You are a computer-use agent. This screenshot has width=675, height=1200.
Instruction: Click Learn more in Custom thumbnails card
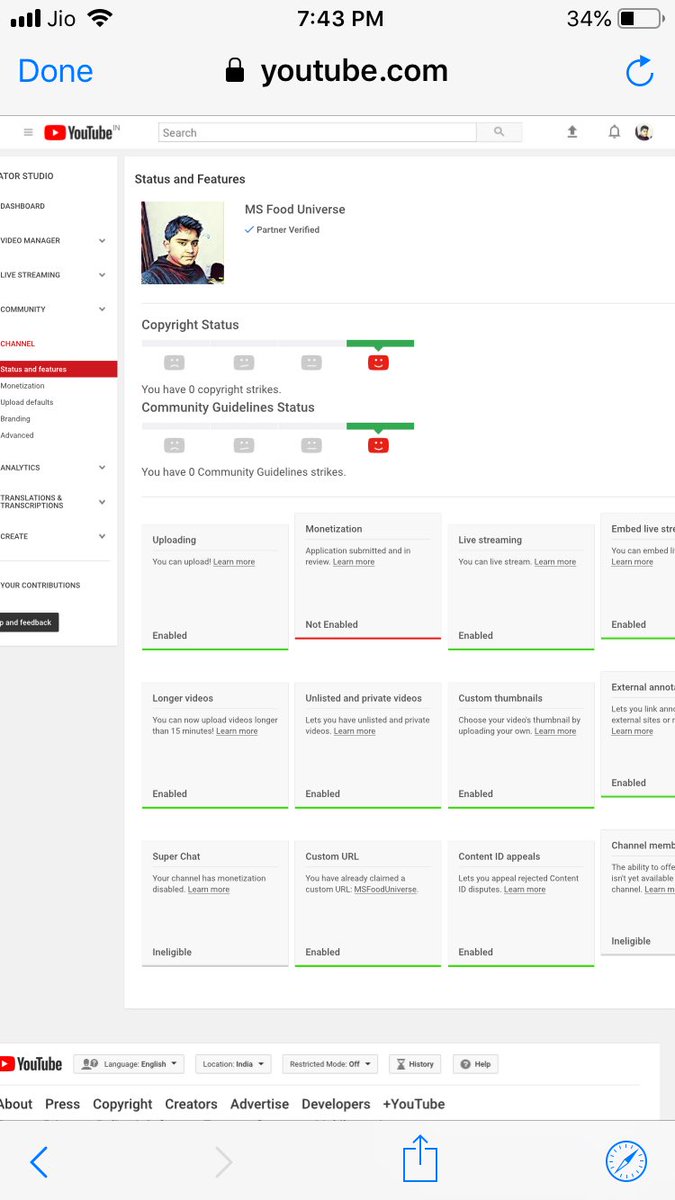point(555,731)
